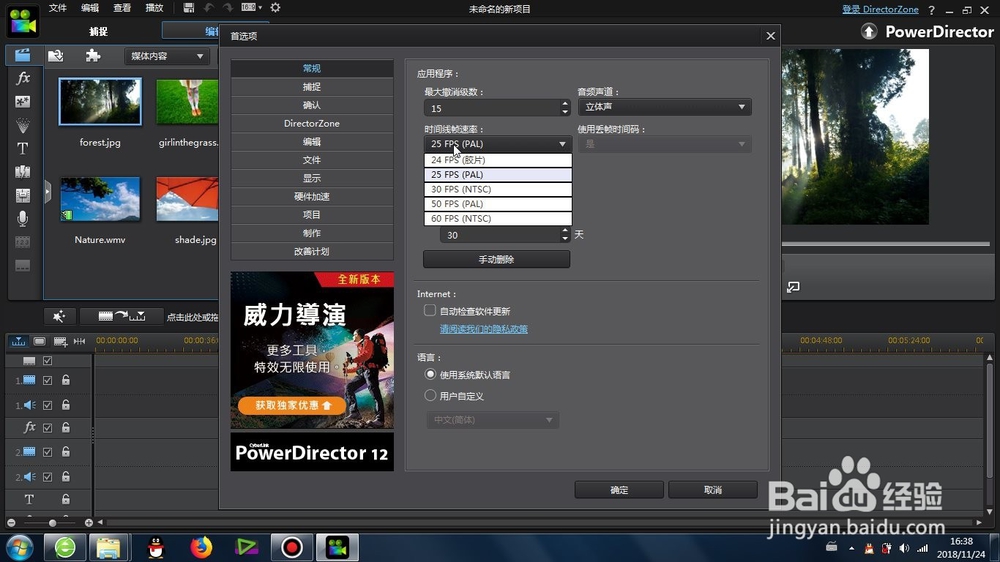Open the PiP Objects Room icon
This screenshot has width=1000, height=562.
[22, 101]
